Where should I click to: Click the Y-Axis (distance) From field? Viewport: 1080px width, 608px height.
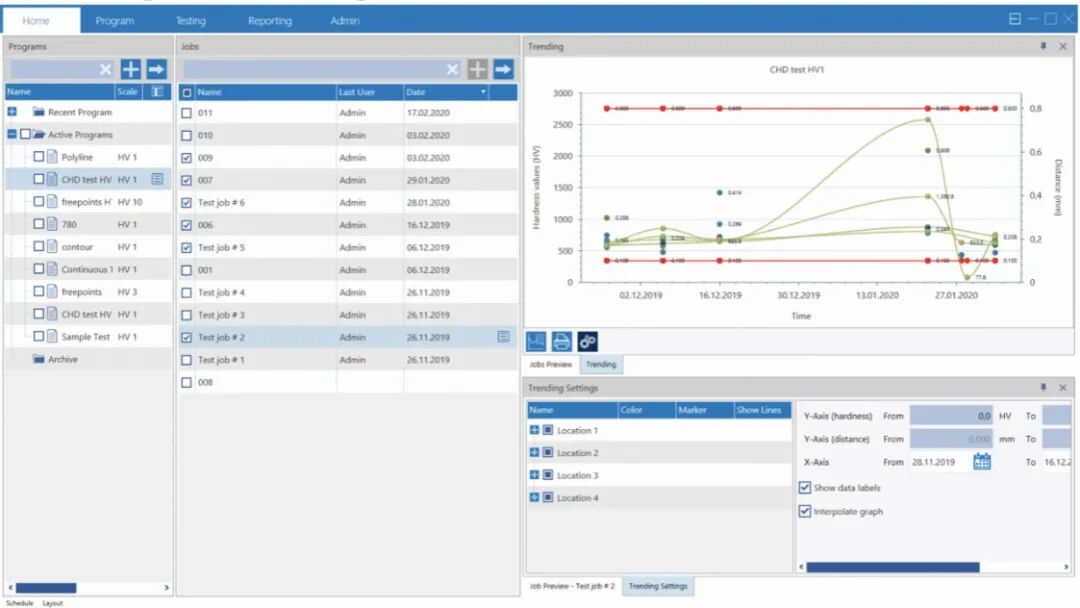click(x=951, y=439)
